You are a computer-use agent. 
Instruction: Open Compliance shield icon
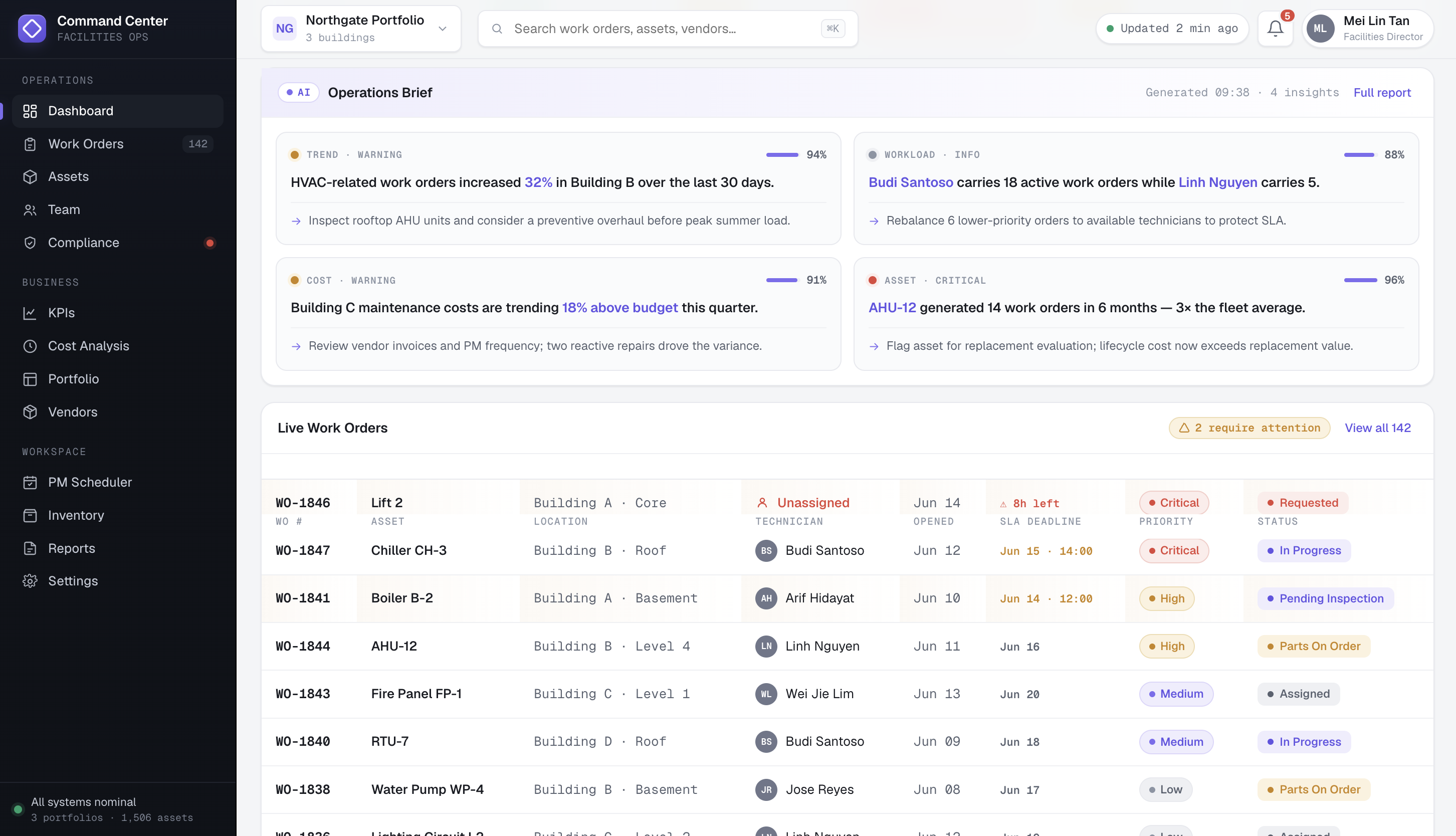[30, 243]
